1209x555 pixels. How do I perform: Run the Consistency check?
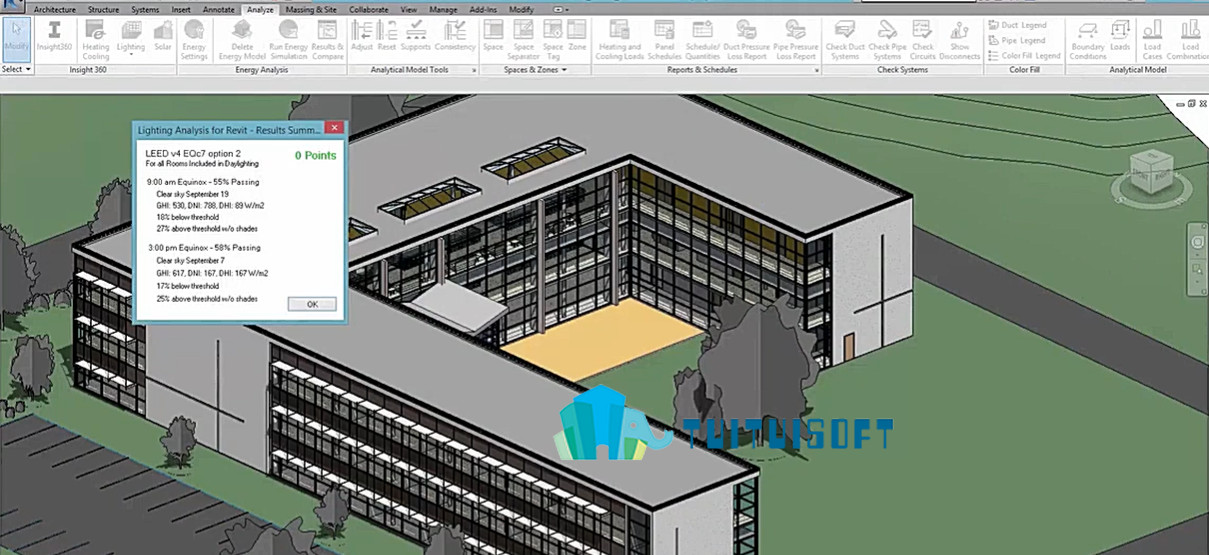coord(455,37)
